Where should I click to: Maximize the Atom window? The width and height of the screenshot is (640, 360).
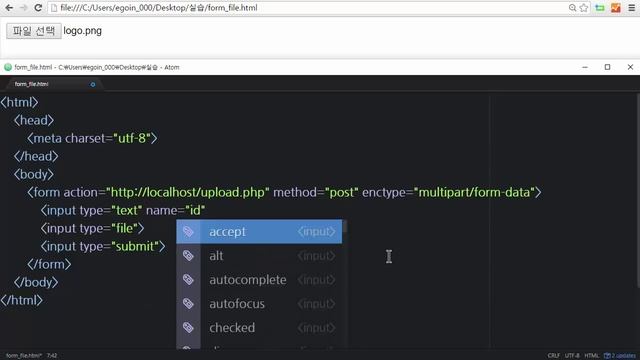pos(607,67)
